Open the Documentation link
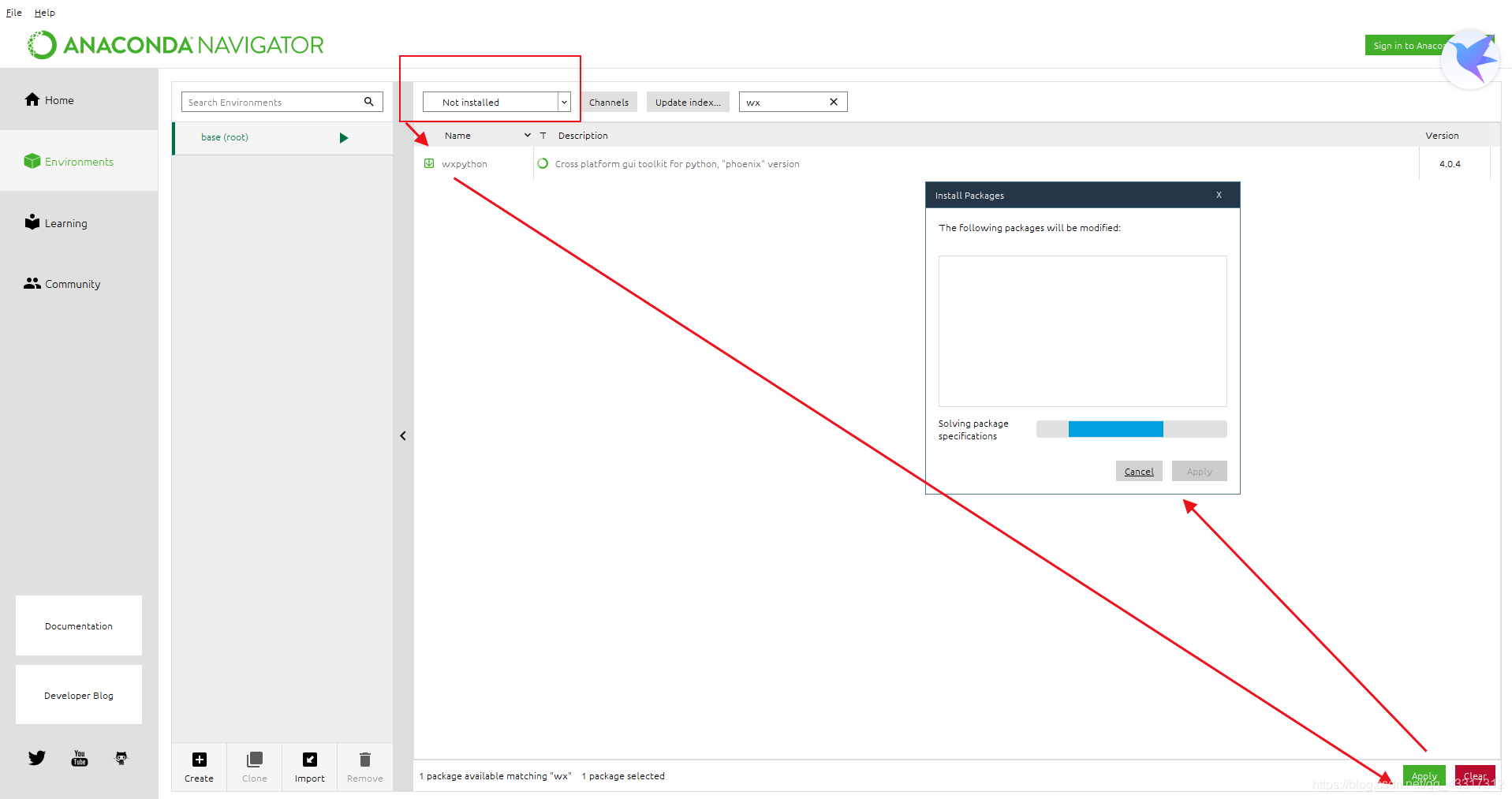The image size is (1512, 799). click(x=79, y=625)
